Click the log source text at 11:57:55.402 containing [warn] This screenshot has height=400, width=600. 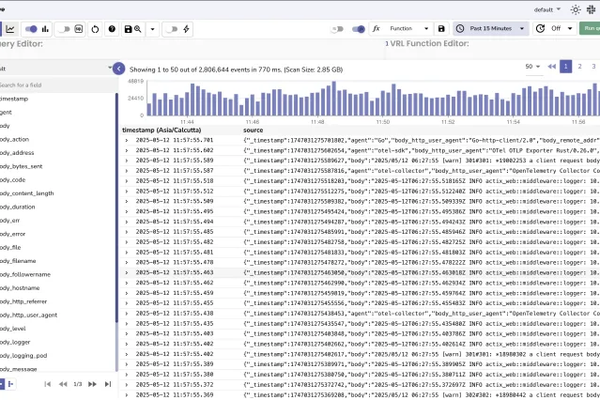421,354
